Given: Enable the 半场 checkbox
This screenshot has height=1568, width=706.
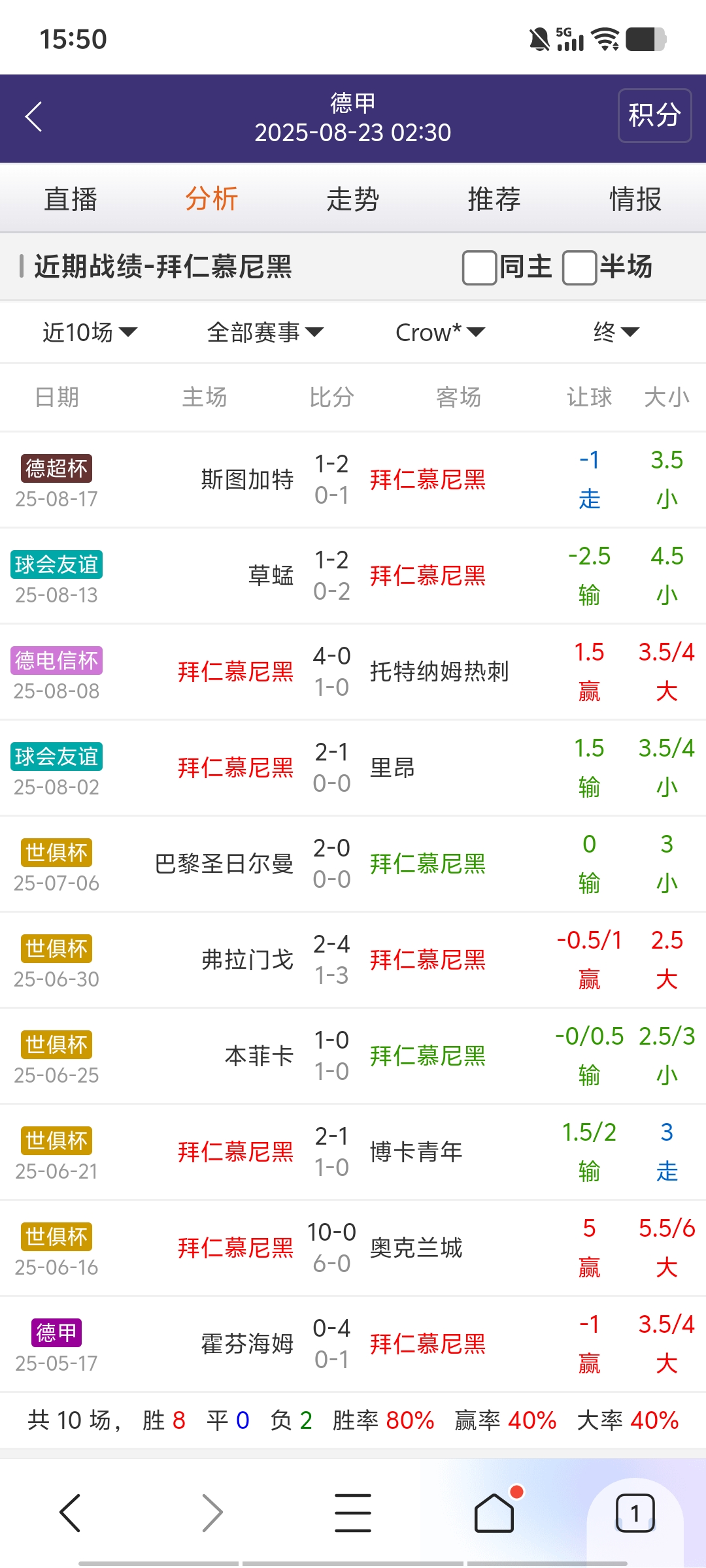Looking at the screenshot, I should click(x=579, y=268).
